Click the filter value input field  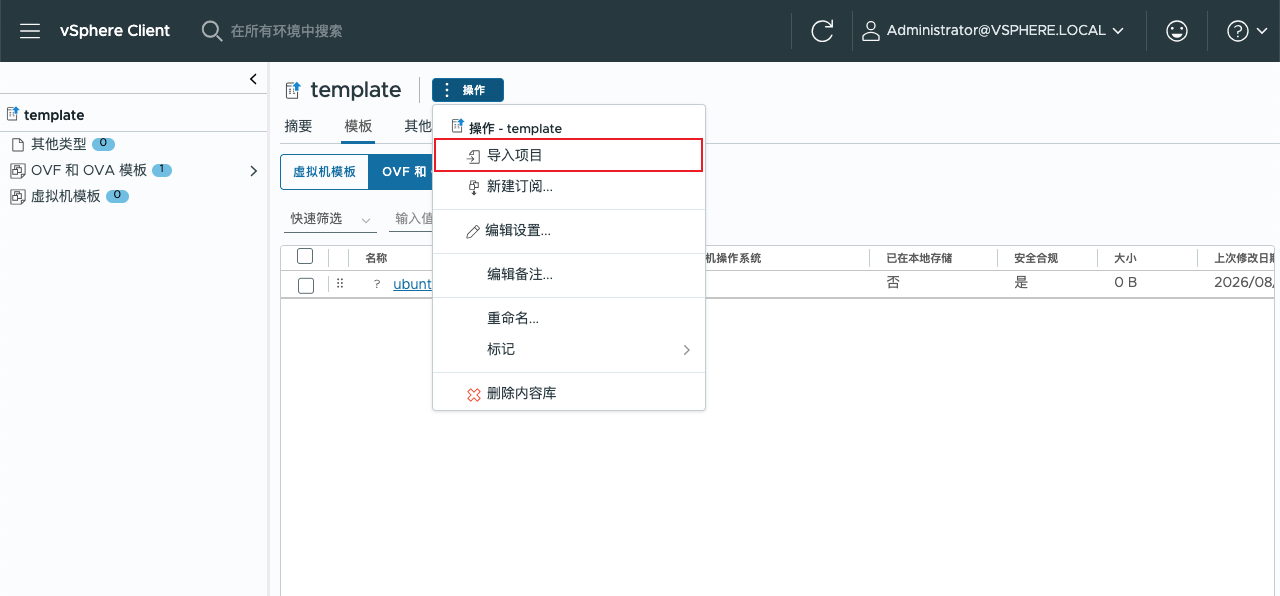coord(412,219)
